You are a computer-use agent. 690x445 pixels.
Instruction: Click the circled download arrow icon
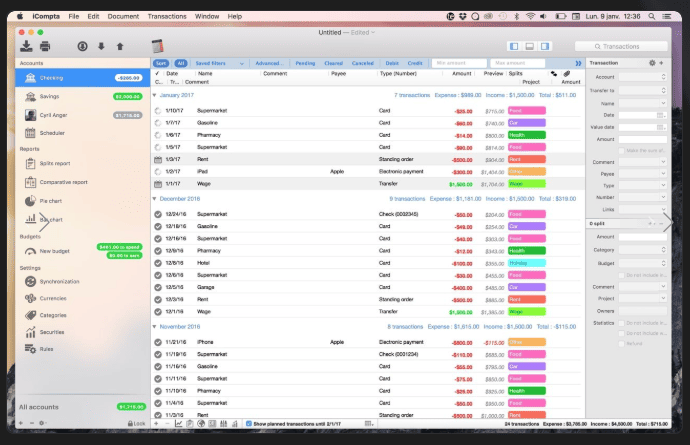tap(82, 46)
